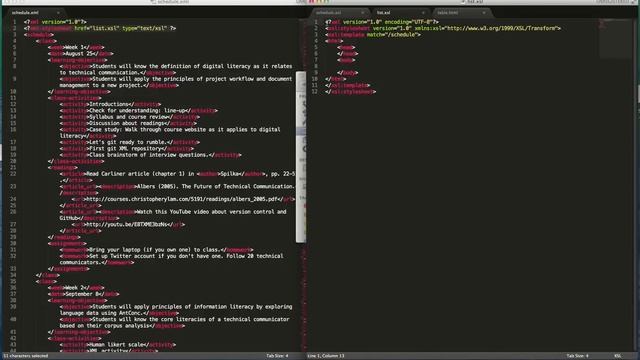Viewport: 640px width, 360px height.
Task: Close the list.xsl tab
Action: (423, 13)
